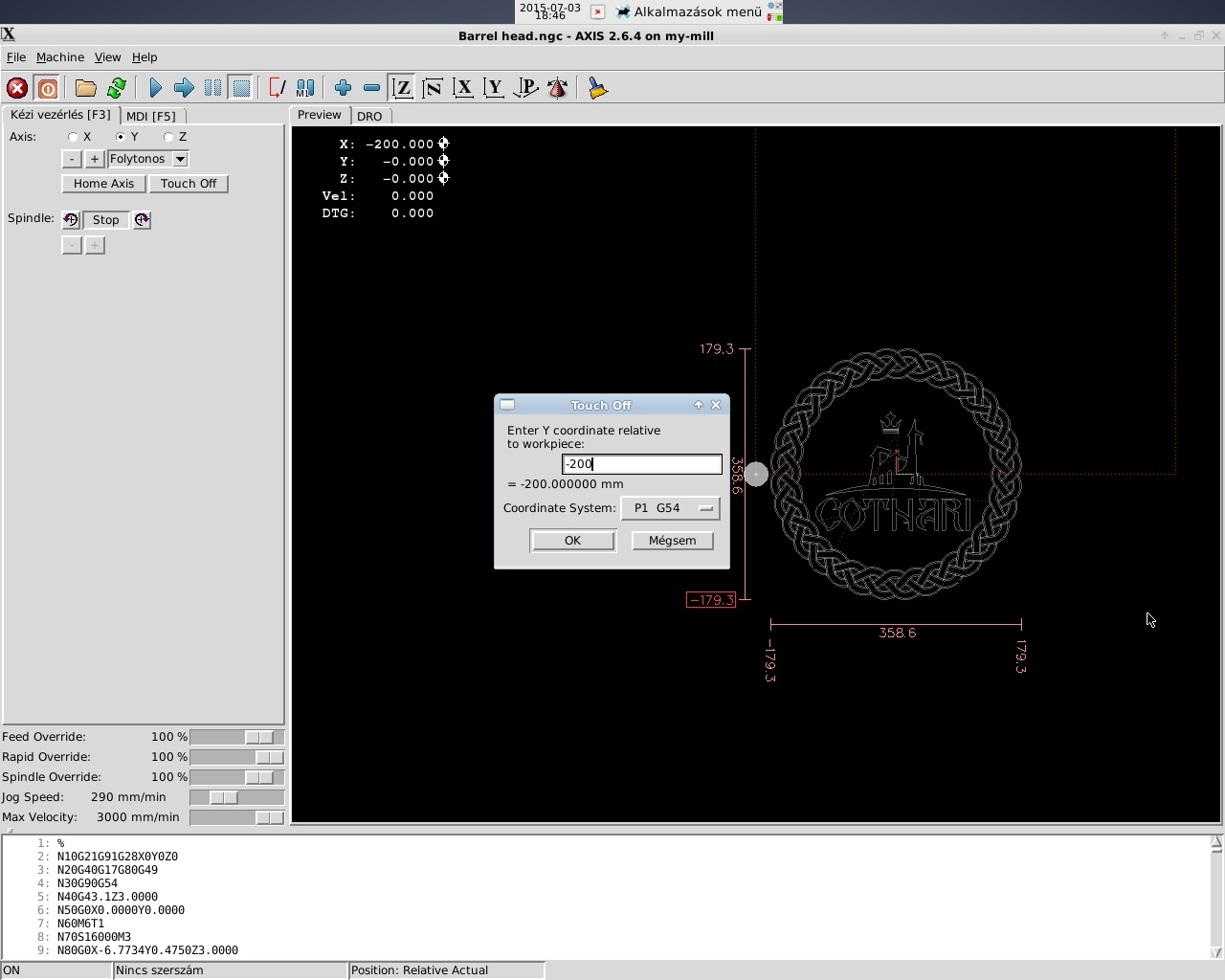This screenshot has height=980, width=1225.
Task: Focus the Y coordinate input field
Action: [641, 464]
